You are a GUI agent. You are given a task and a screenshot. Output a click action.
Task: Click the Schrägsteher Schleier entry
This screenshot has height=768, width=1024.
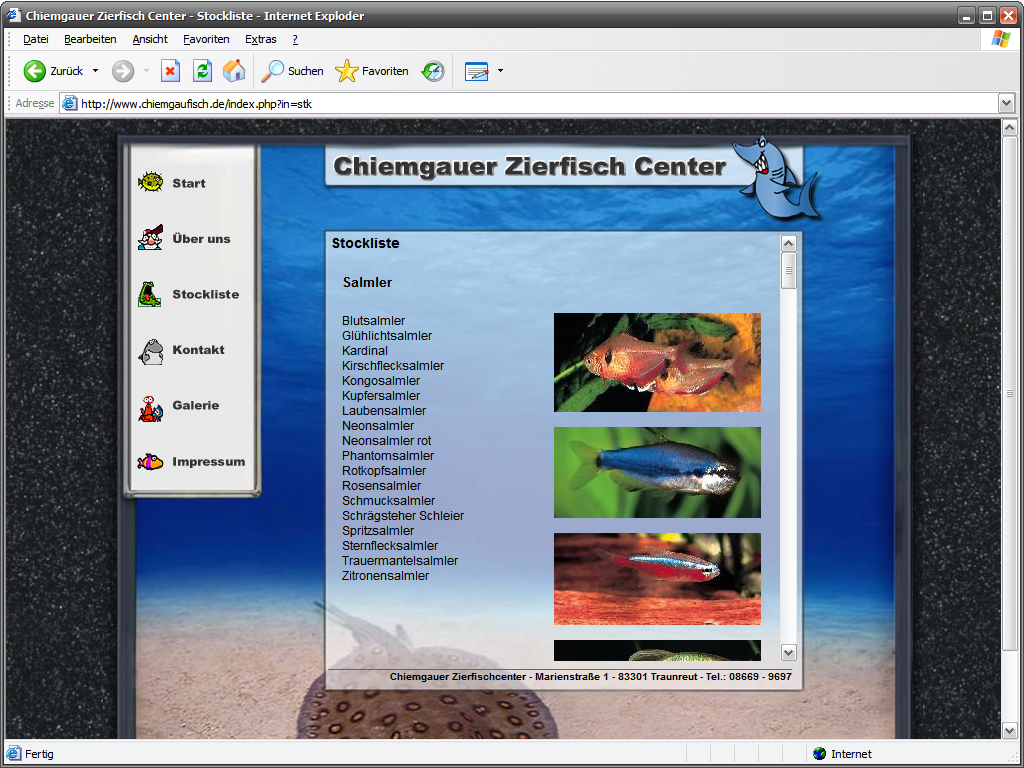click(x=403, y=516)
